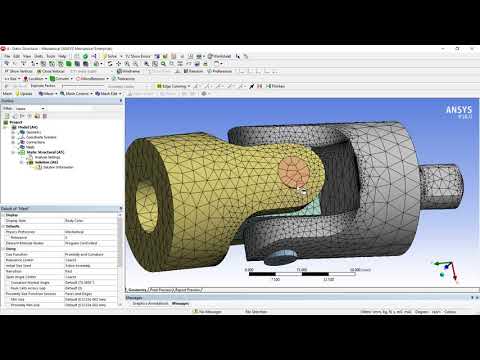Click Random colors button
The image size is (480, 360).
(193, 71)
